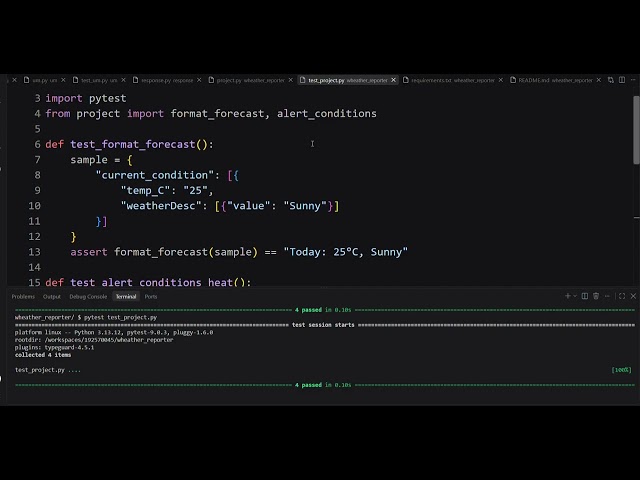The image size is (640, 480).
Task: Click the 'pytest test_project.py' terminal command
Action: pyautogui.click(x=120, y=317)
